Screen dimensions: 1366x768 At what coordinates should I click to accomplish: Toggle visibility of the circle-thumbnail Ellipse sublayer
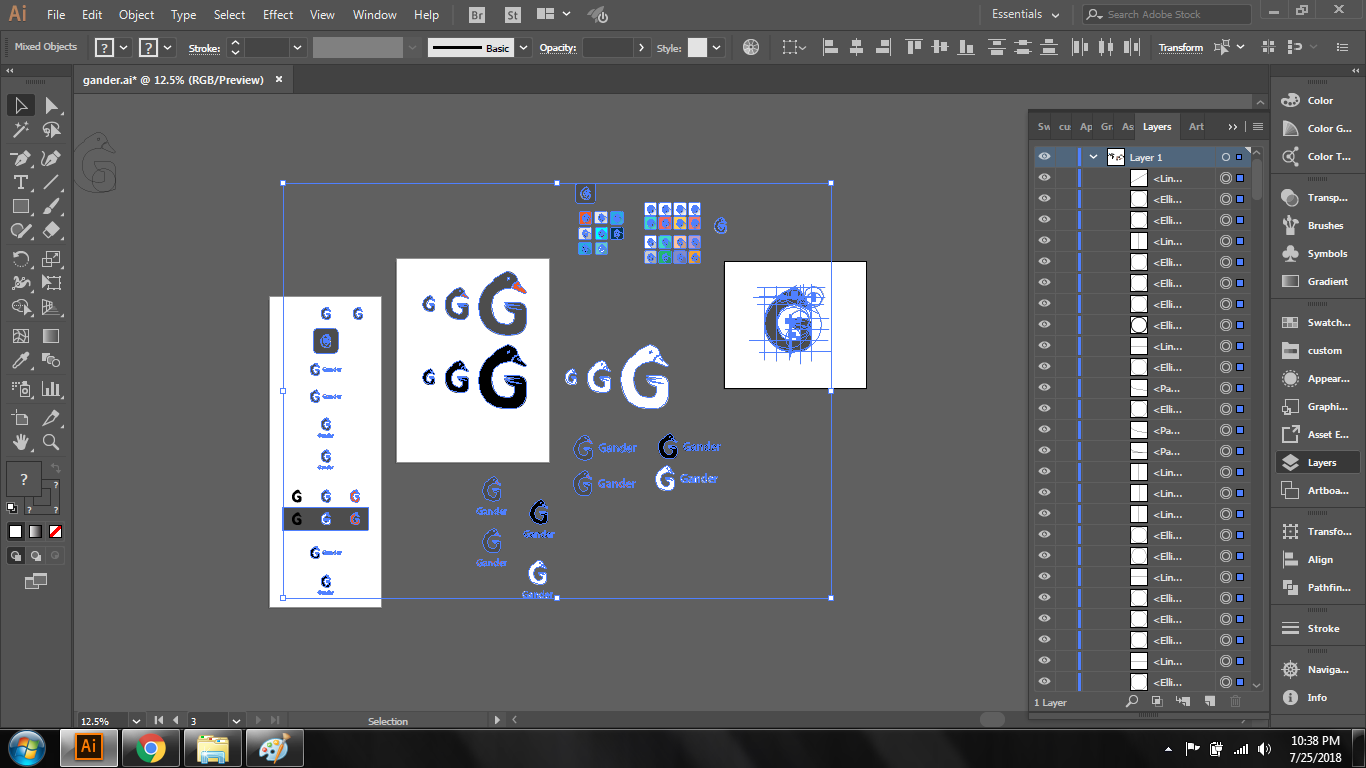tap(1044, 325)
